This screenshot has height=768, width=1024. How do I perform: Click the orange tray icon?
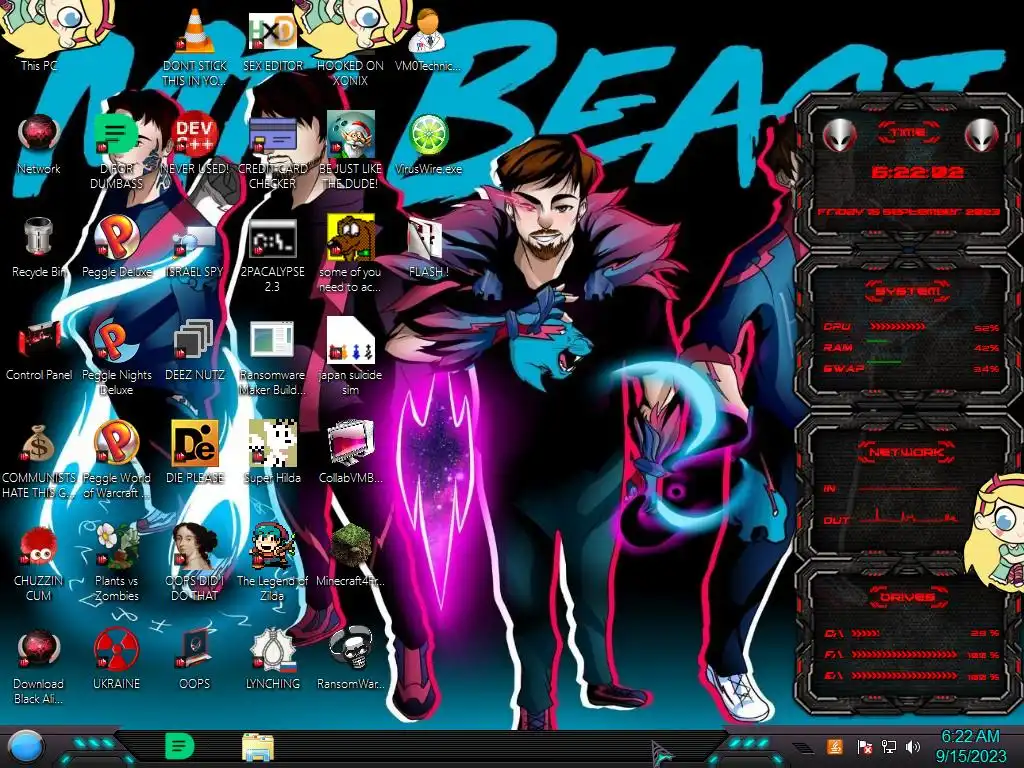834,746
